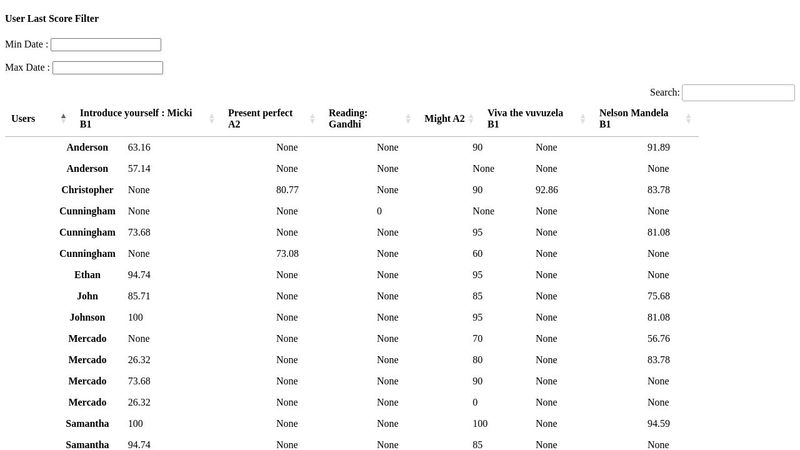800x450 pixels.
Task: Click sort icon next to Might A2
Action: click(471, 118)
